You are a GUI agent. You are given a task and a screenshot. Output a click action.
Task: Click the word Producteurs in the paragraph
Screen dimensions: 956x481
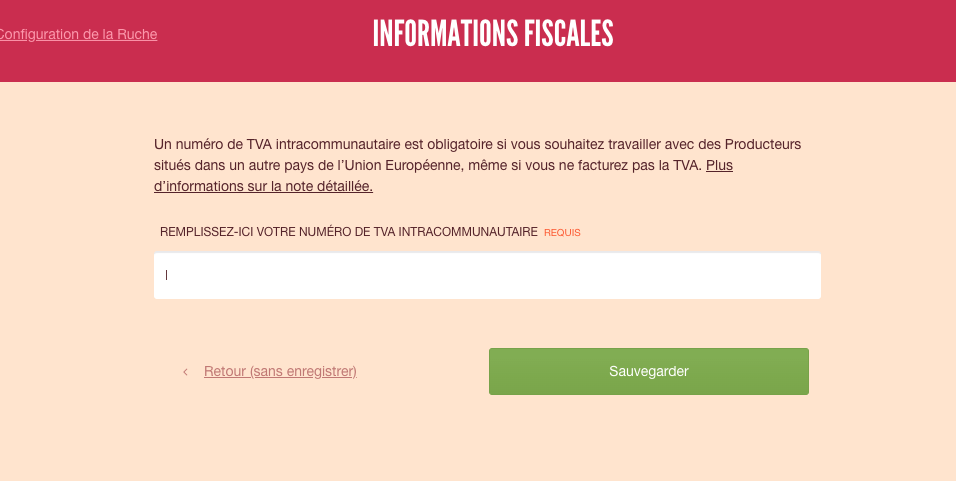coord(763,144)
